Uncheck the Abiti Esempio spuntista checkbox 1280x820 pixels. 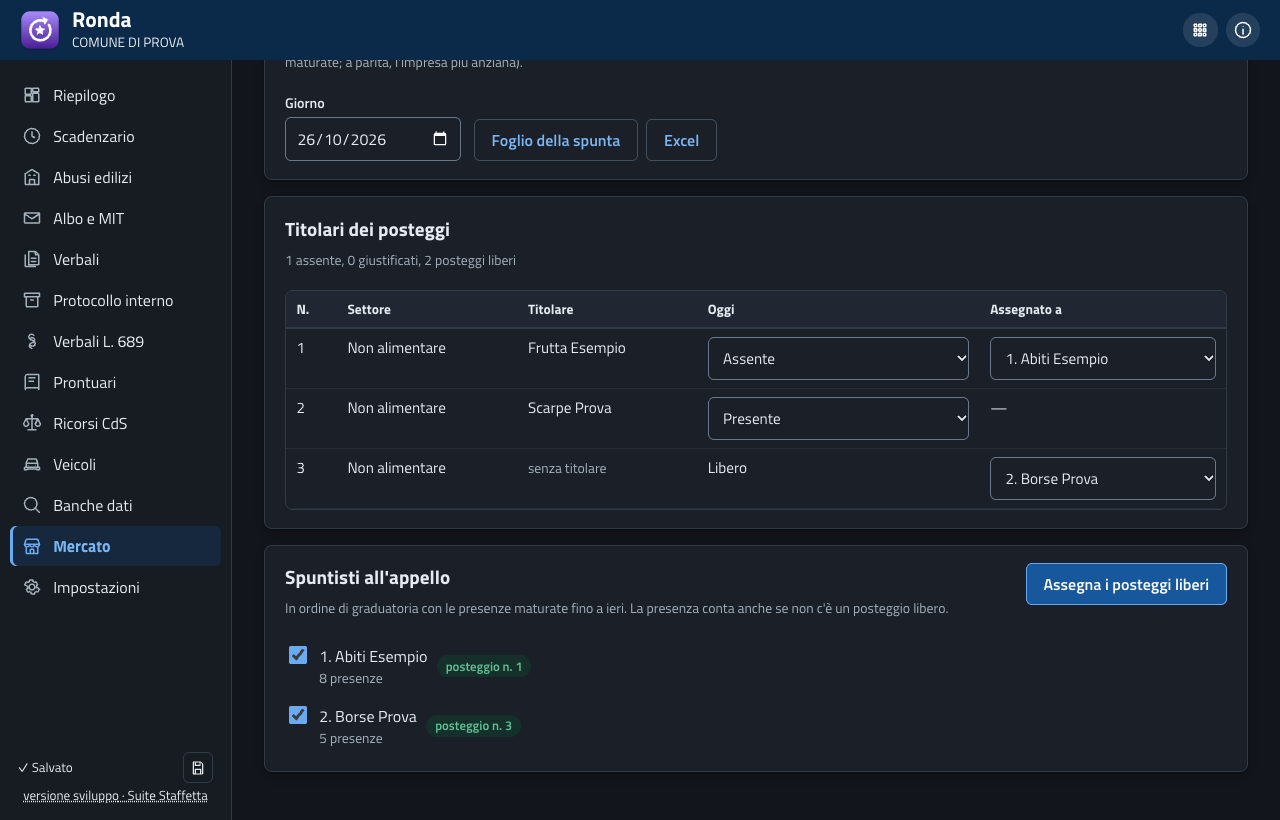coord(298,655)
